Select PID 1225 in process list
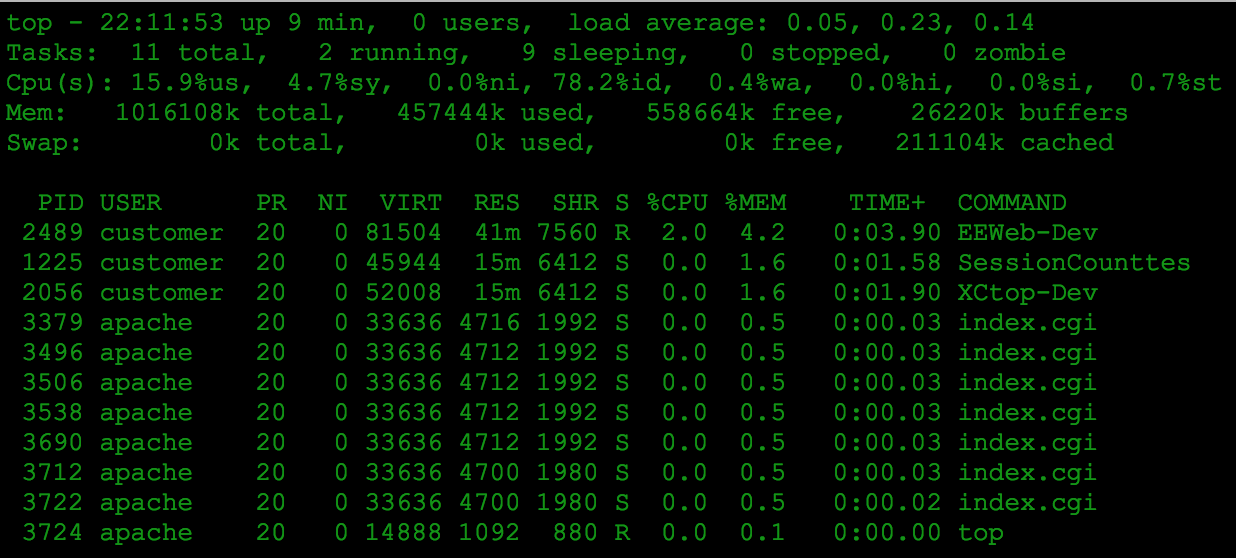This screenshot has width=1236, height=558. click(53, 262)
